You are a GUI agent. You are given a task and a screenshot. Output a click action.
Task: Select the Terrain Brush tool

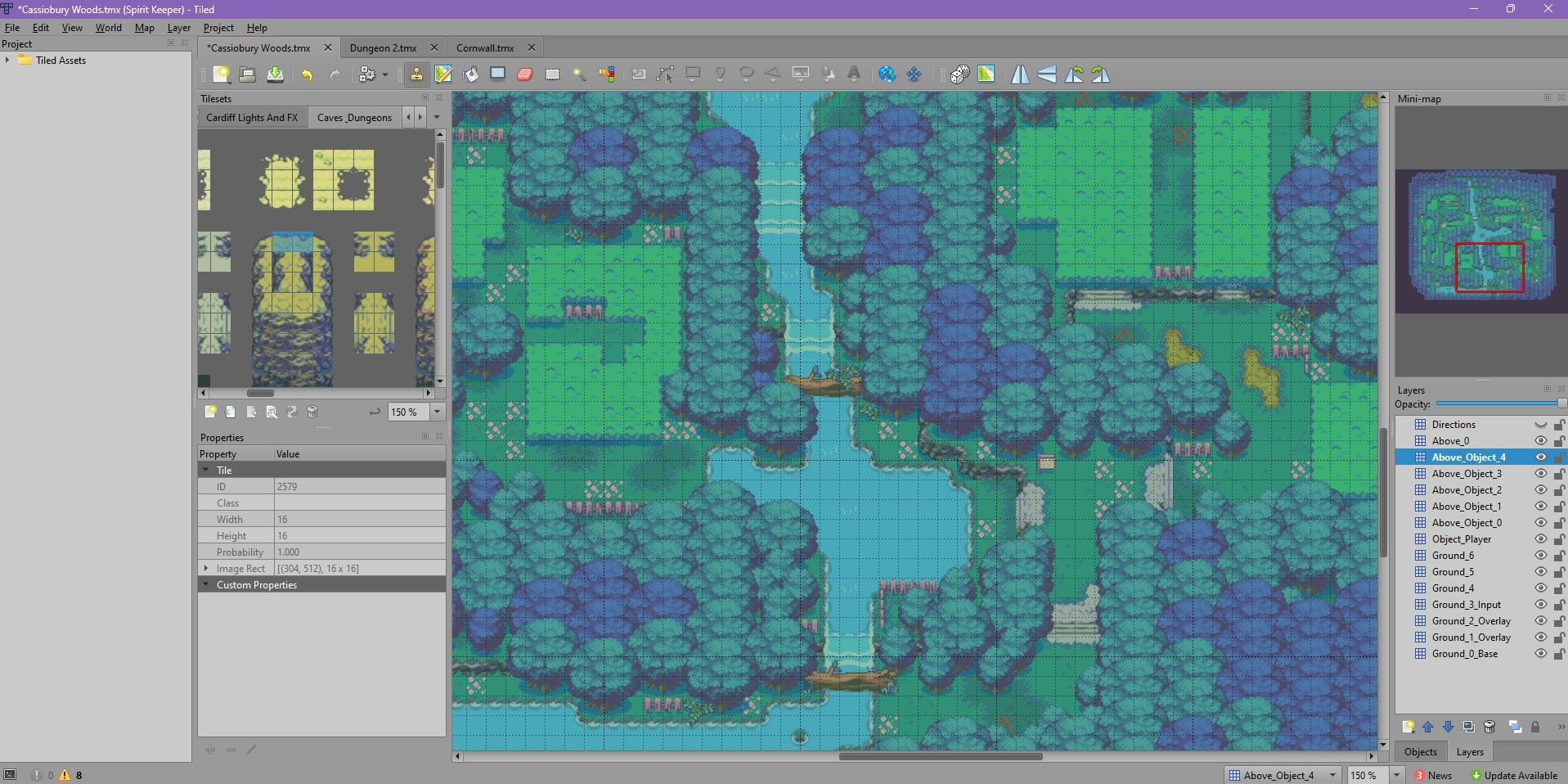[x=443, y=74]
